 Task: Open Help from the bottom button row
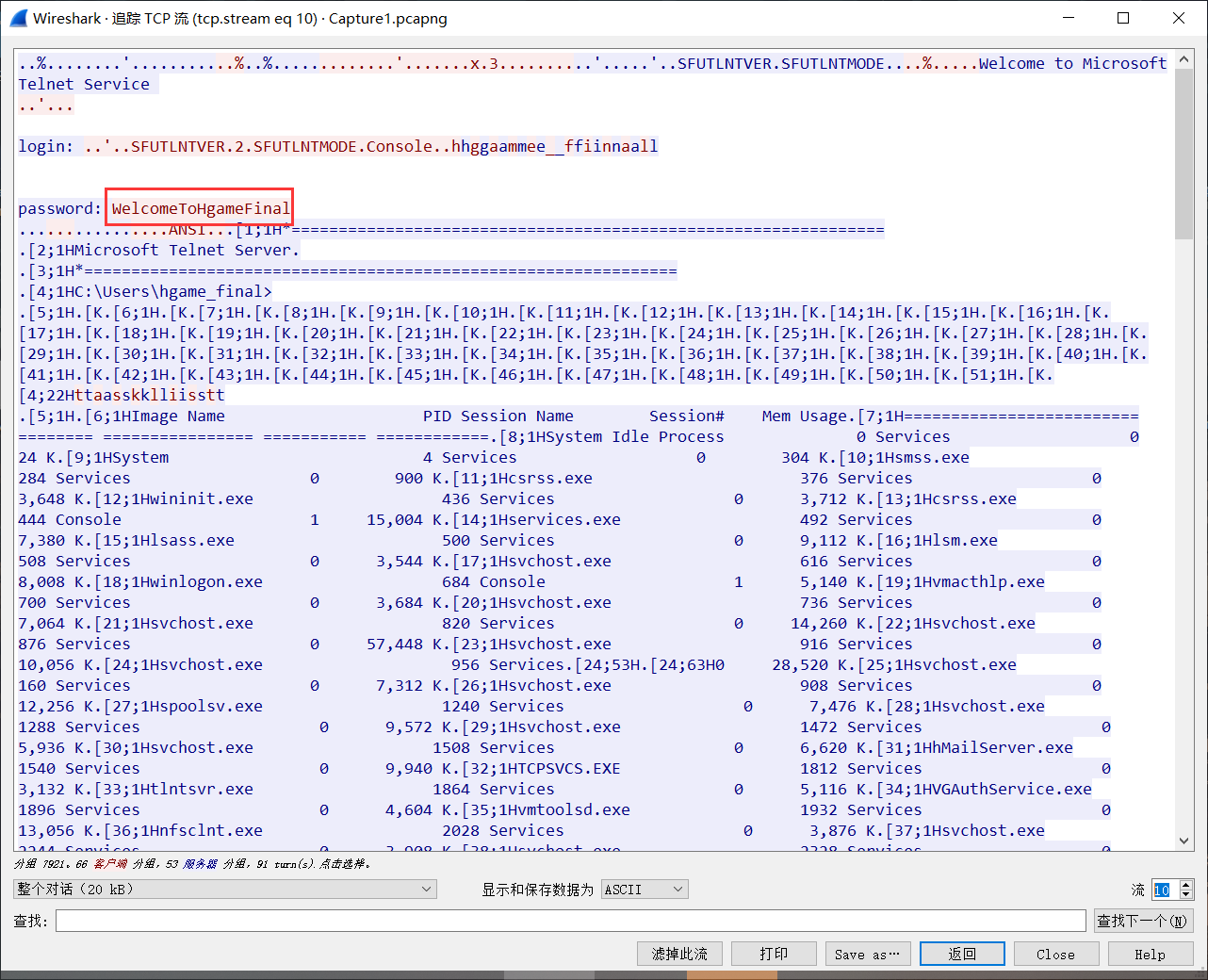coord(1150,954)
